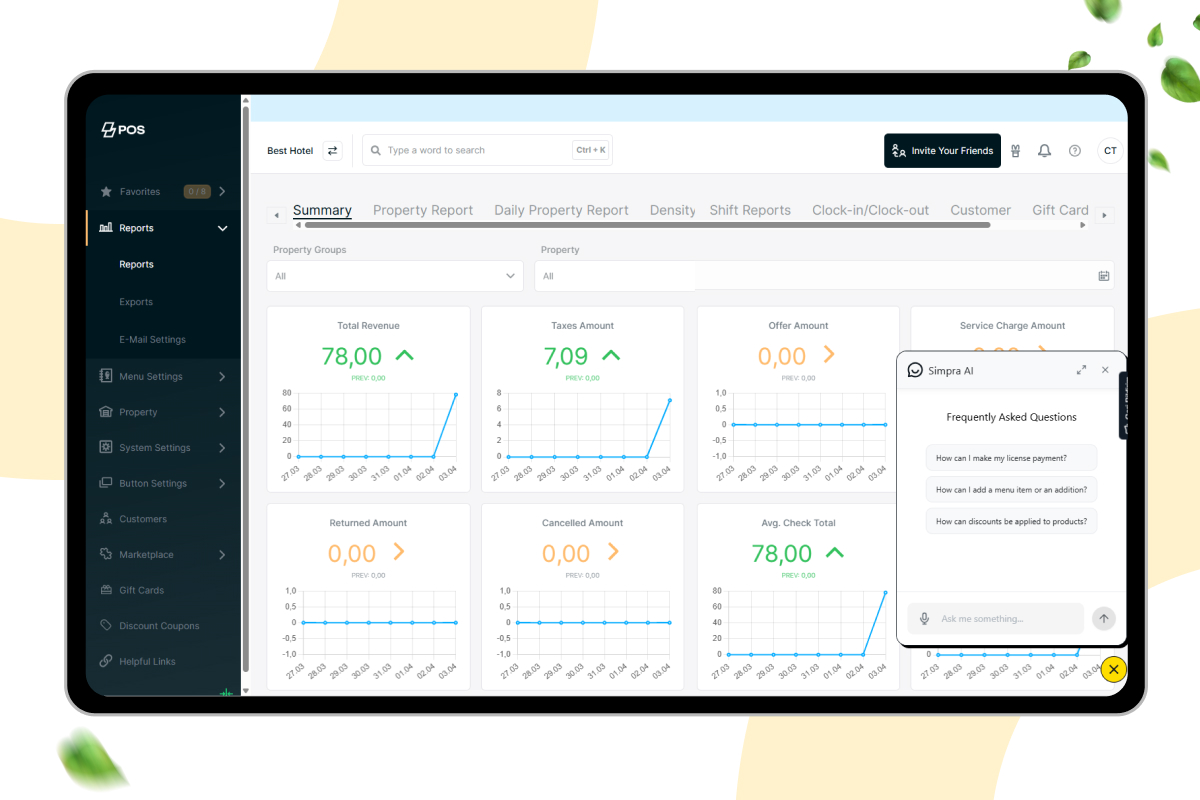
Task: Click the System Settings gear icon
Action: click(x=106, y=448)
